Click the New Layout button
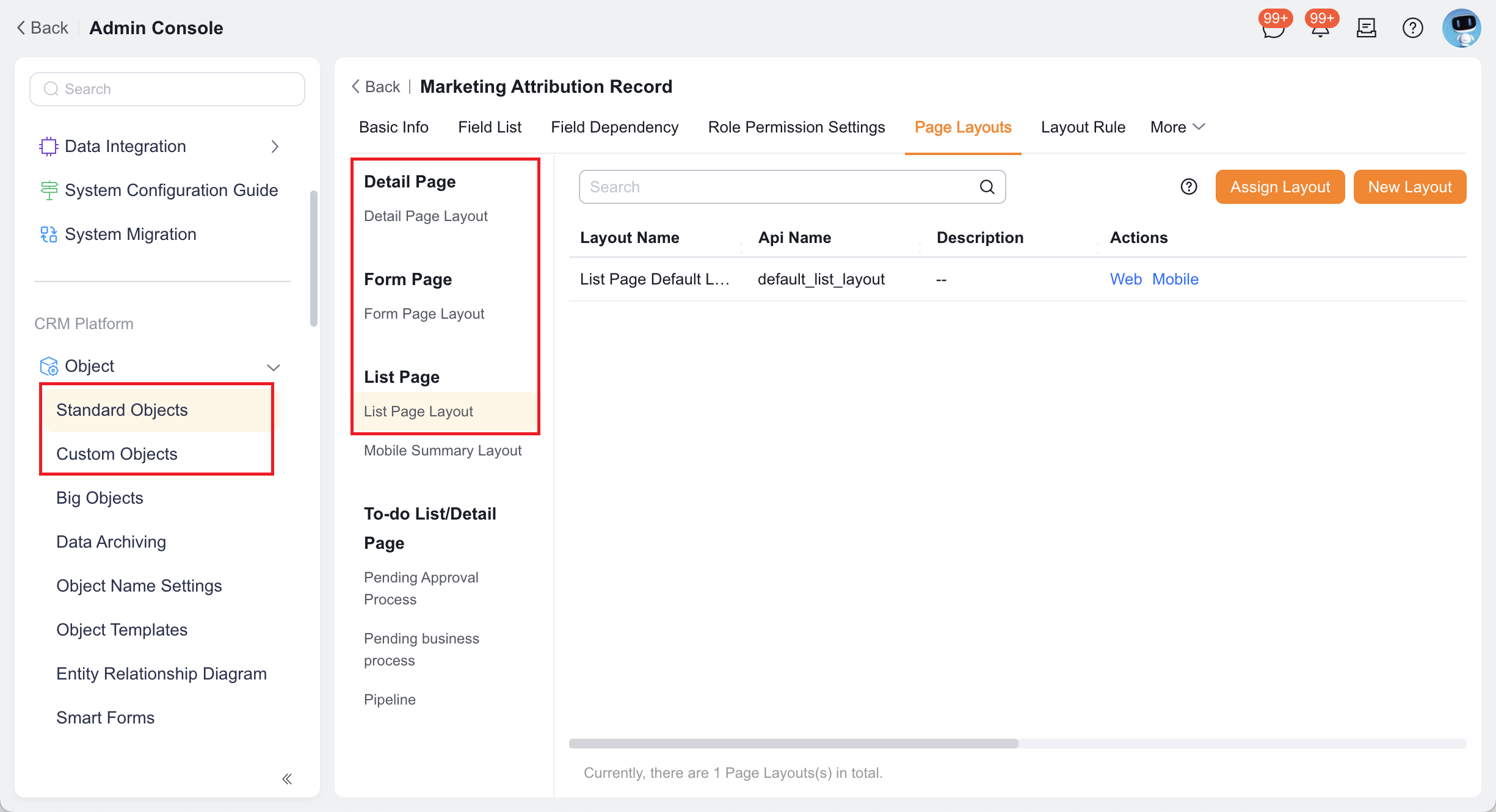This screenshot has height=812, width=1496. [1410, 187]
